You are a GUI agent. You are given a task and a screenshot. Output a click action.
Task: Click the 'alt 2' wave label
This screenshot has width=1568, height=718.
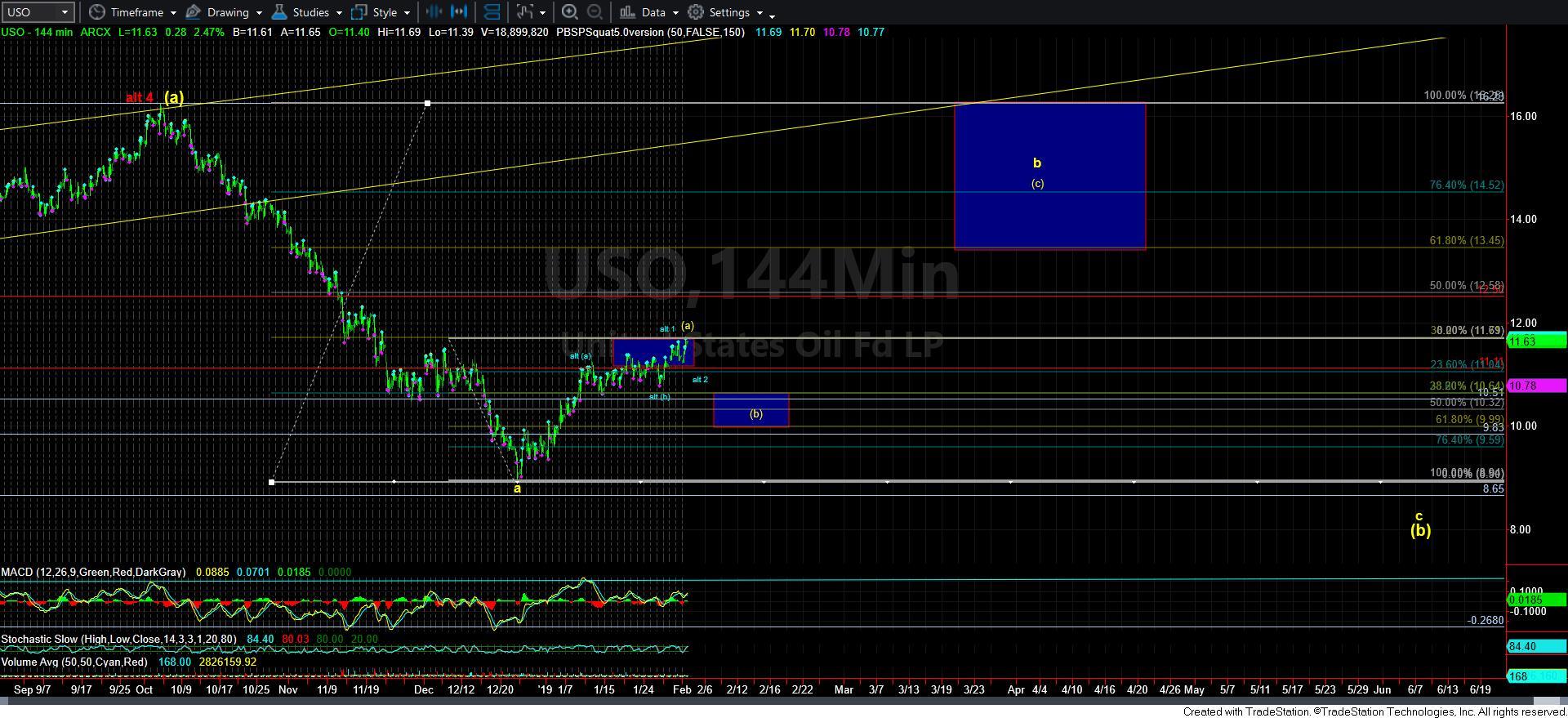pos(700,380)
